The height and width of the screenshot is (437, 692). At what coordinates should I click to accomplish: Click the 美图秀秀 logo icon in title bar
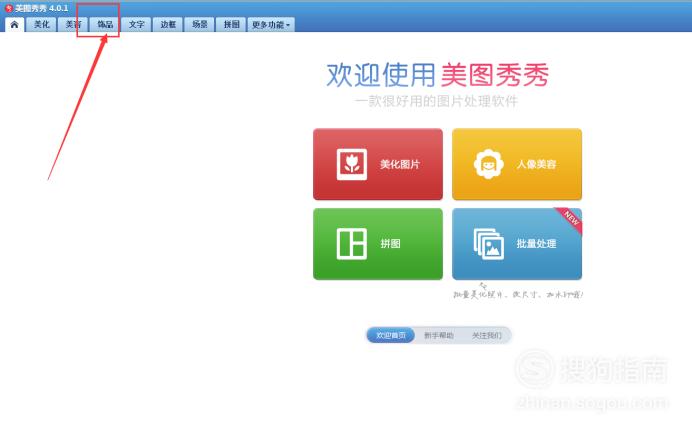click(x=8, y=8)
